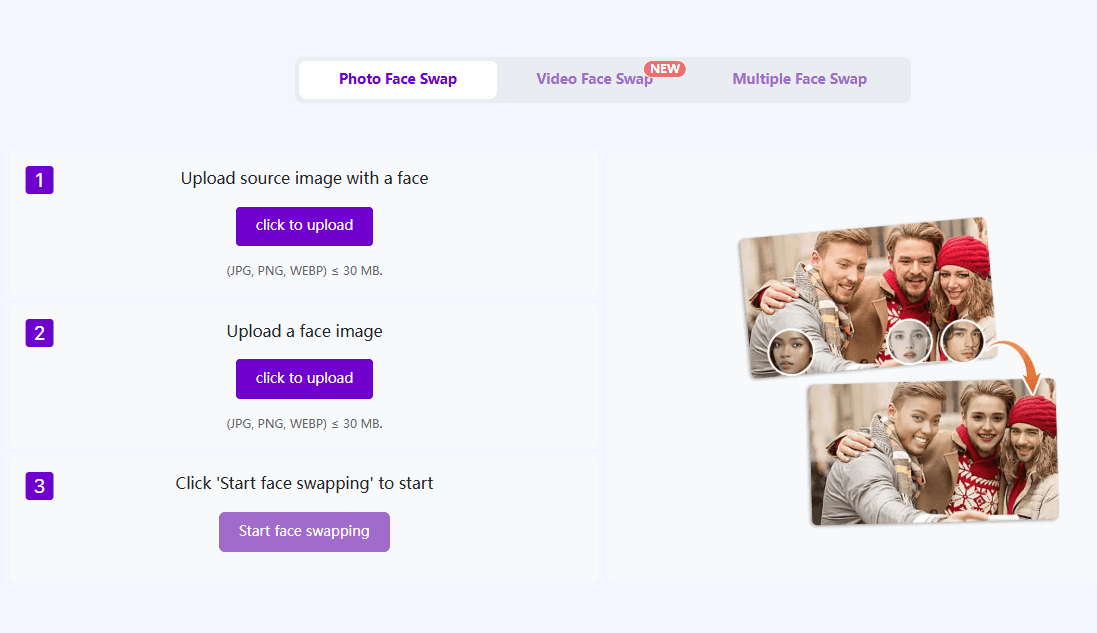Switch to the Video Face Swap tab
Image resolution: width=1097 pixels, height=633 pixels.
point(594,80)
